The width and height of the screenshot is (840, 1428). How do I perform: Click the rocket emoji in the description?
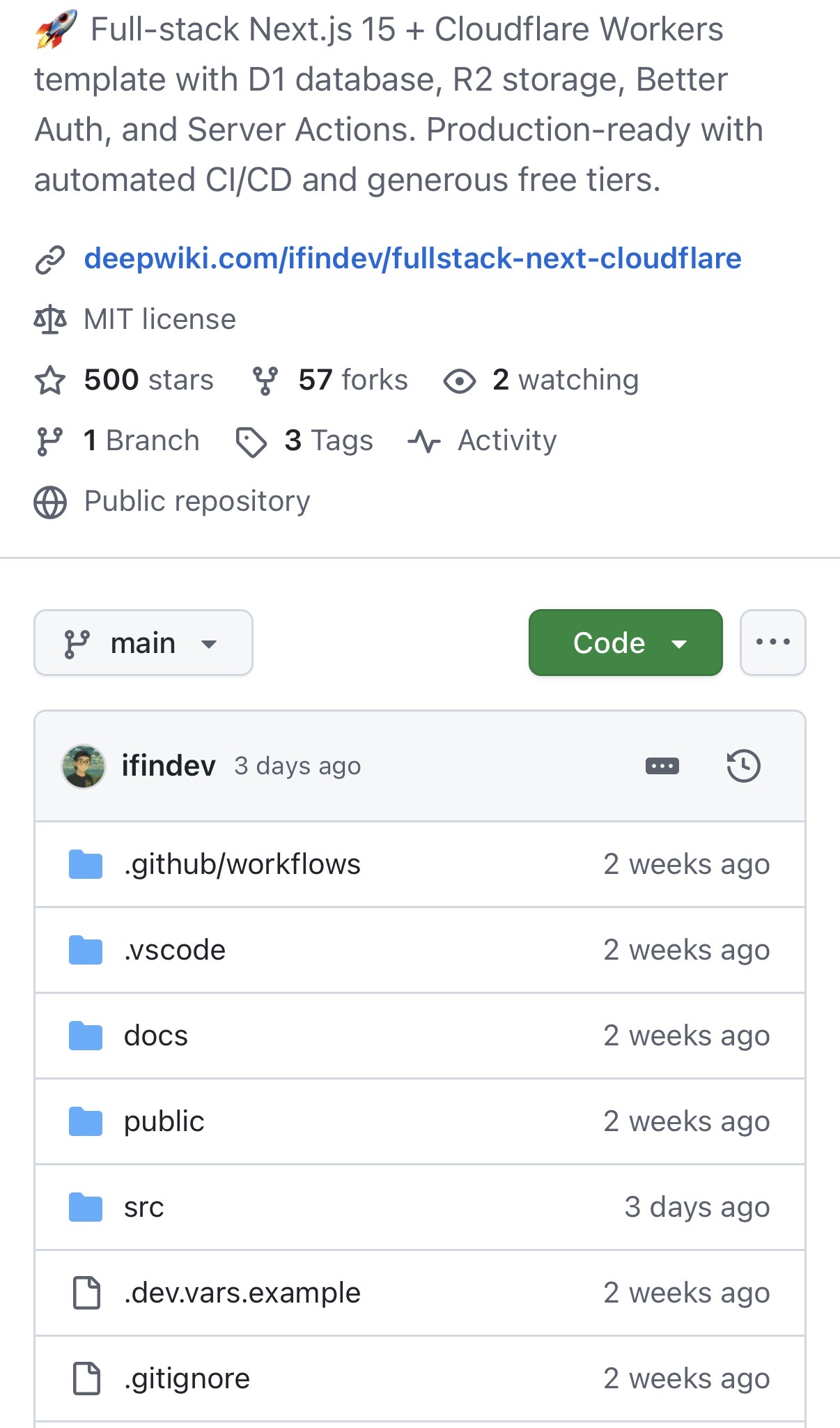[x=56, y=30]
